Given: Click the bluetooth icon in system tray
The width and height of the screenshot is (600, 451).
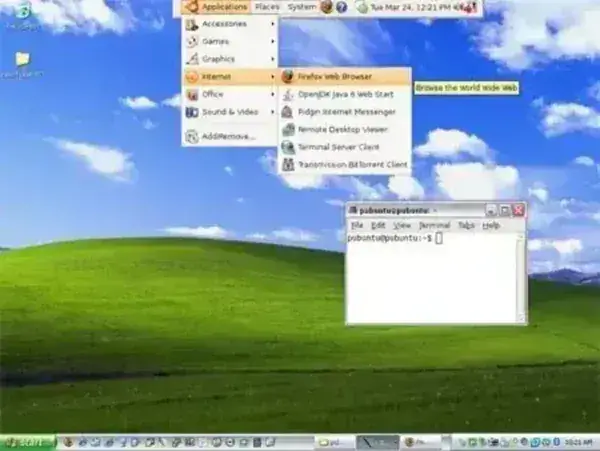Looking at the screenshot, I should click(x=556, y=442).
